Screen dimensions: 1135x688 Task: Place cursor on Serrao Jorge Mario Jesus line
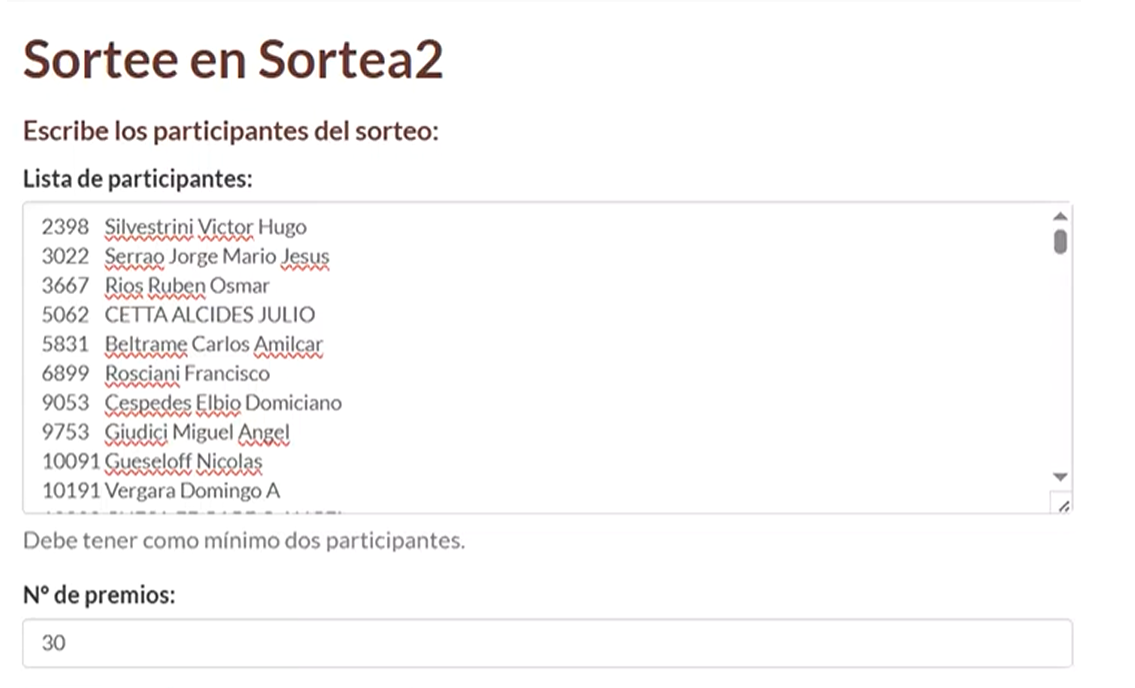(x=185, y=256)
